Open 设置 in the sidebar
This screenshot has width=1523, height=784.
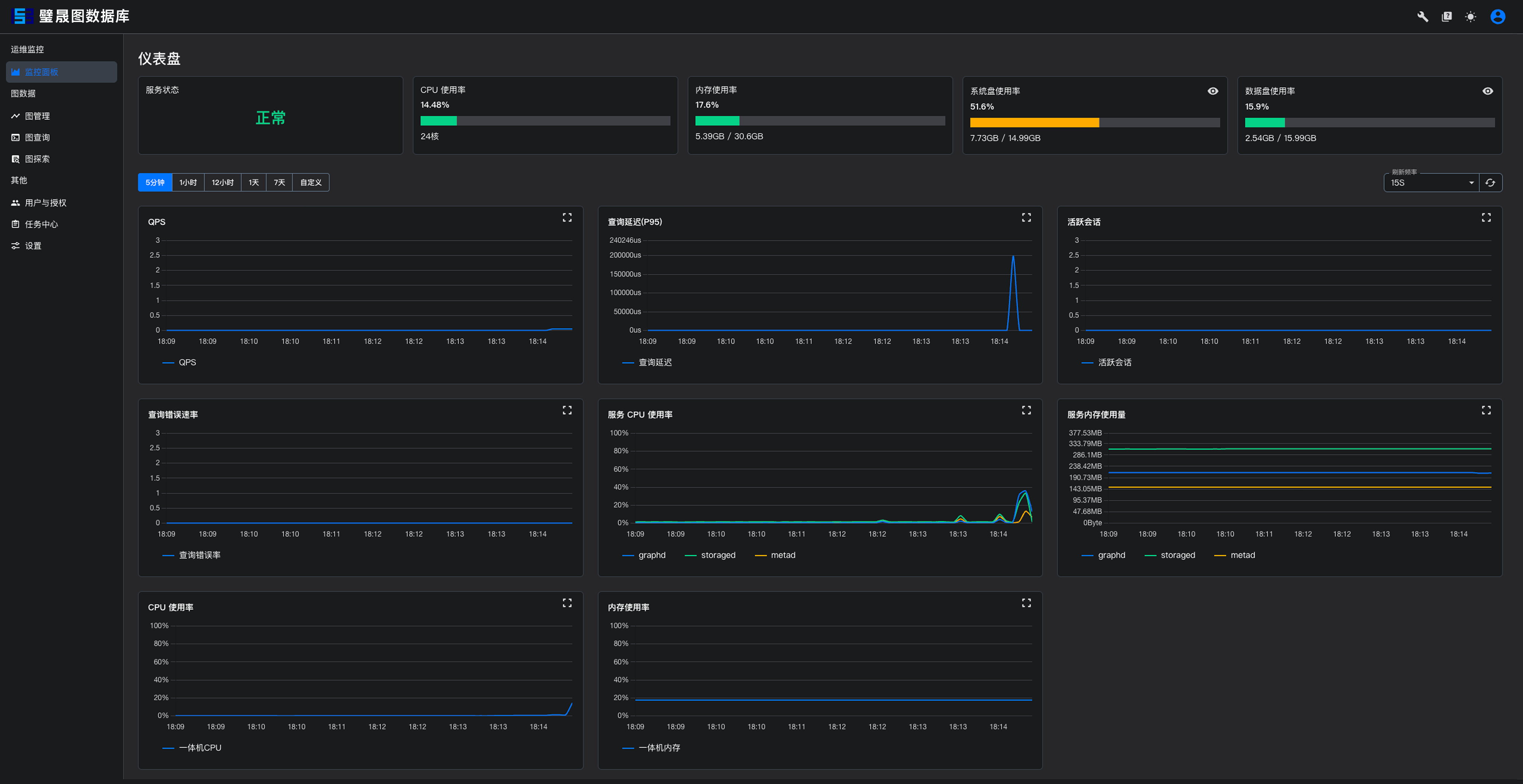(61, 245)
